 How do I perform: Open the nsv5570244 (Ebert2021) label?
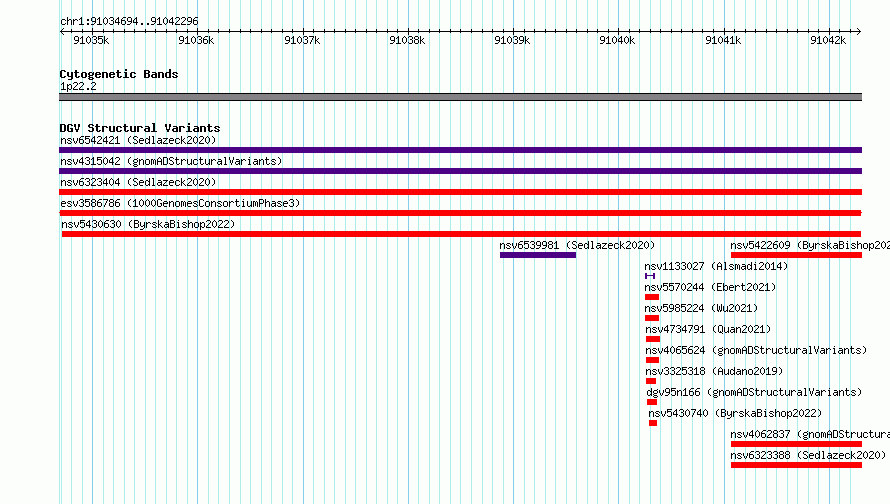click(x=710, y=287)
